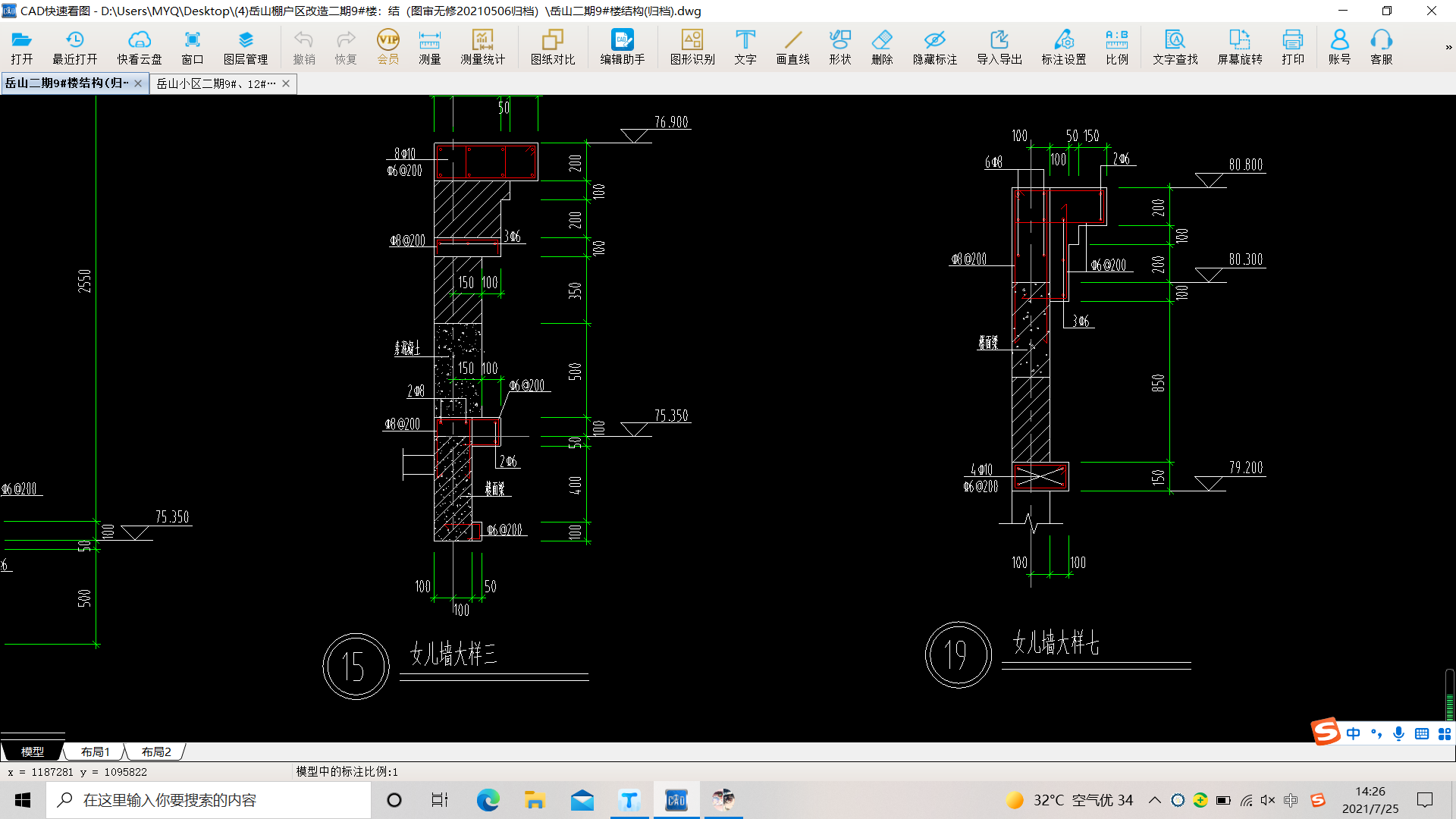Print the drawing with 打印
Image resolution: width=1456 pixels, height=819 pixels.
(1293, 47)
